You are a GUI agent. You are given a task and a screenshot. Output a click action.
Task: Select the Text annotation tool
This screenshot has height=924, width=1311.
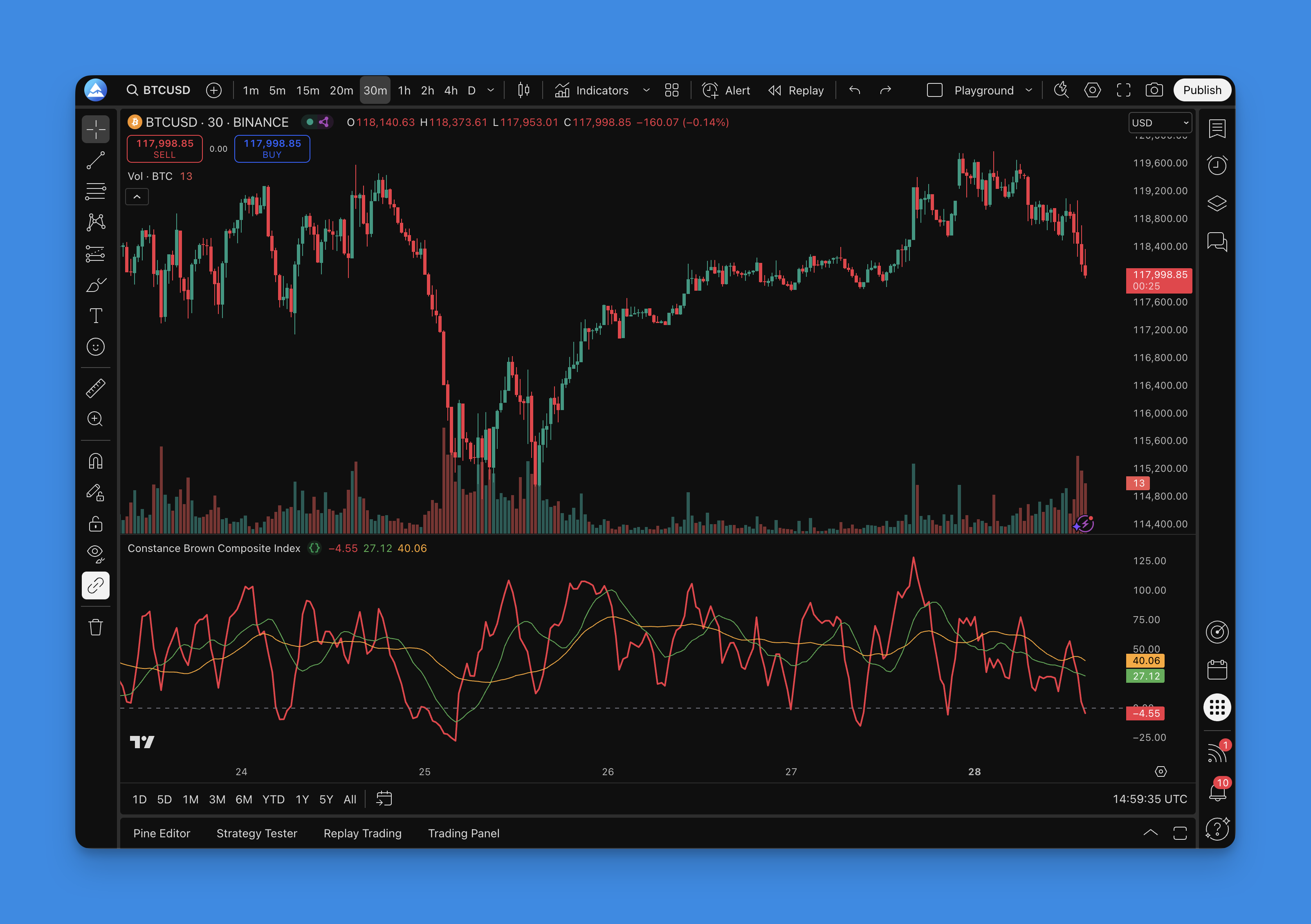(x=95, y=316)
